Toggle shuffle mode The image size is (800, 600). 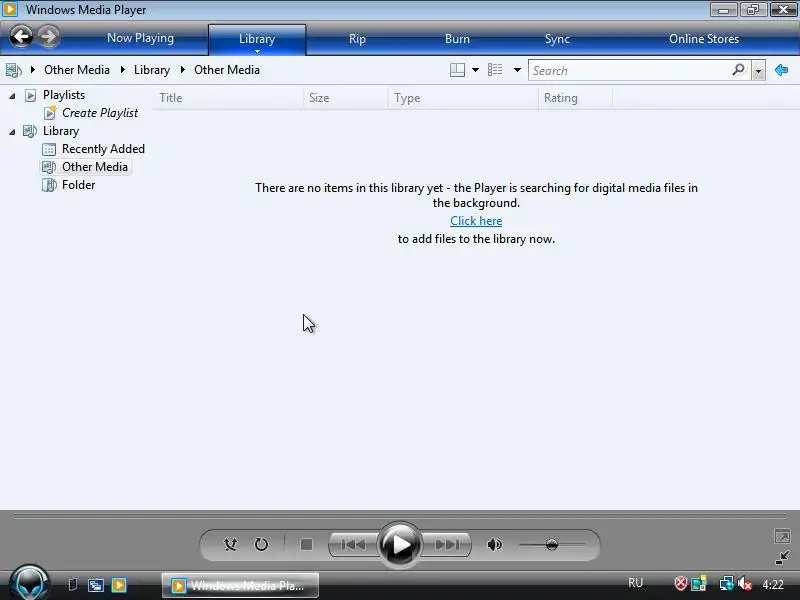(x=230, y=545)
